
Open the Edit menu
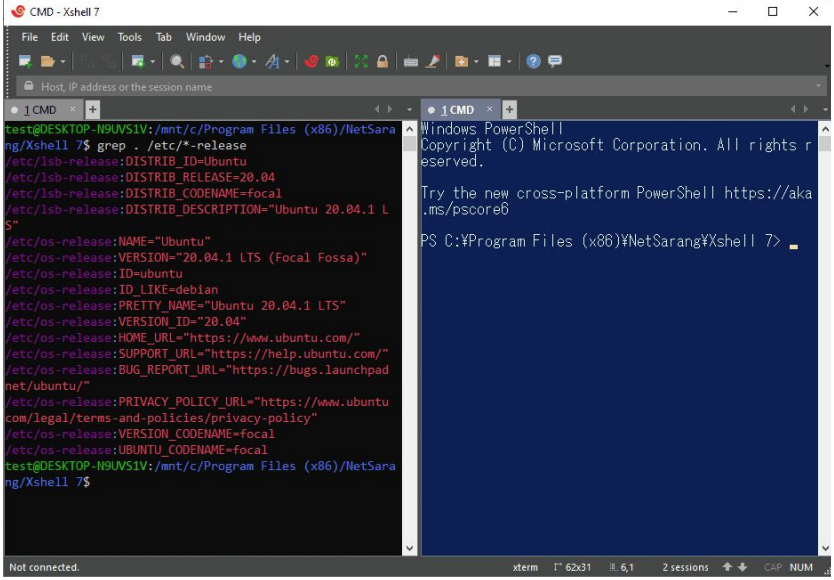click(60, 37)
